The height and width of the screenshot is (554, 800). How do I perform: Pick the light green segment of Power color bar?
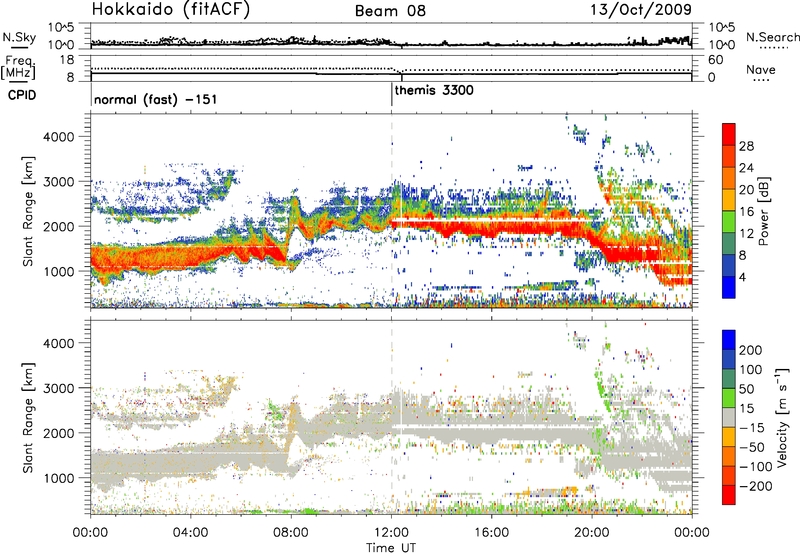point(729,222)
